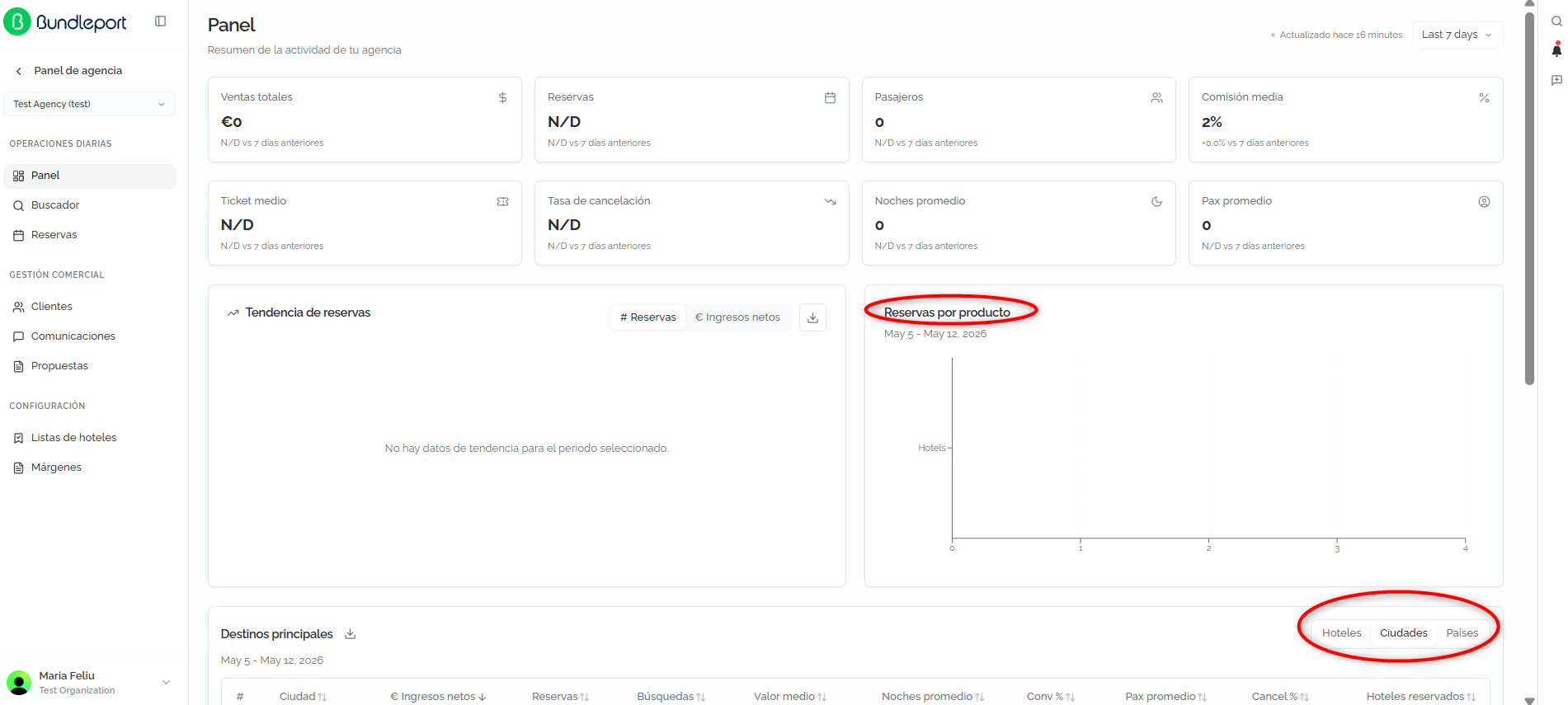Click the moon icon on Noches promedio
Screen dimensions: 1568x705
[x=1156, y=201]
